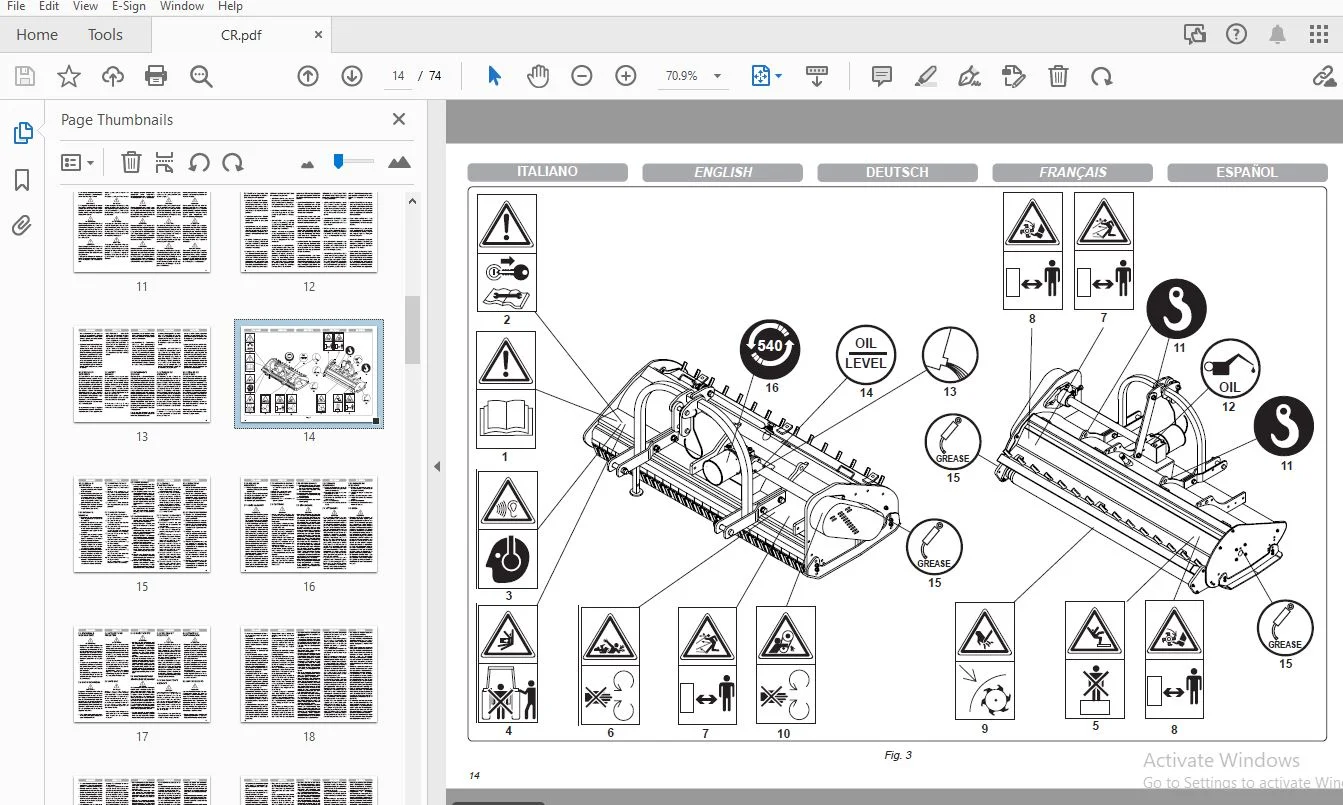The height and width of the screenshot is (805, 1343).
Task: Collapse the navigation pane arrow
Action: [436, 466]
